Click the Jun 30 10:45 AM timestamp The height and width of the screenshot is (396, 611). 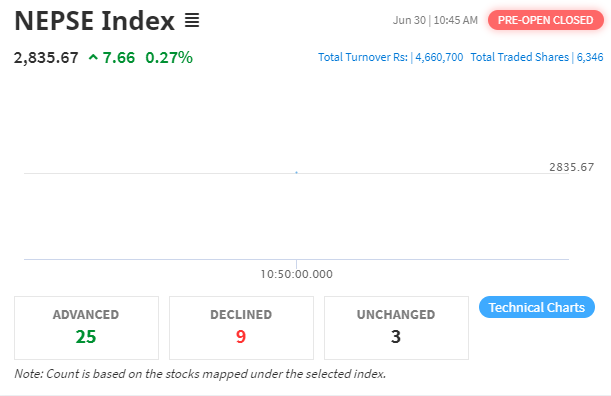coord(435,20)
